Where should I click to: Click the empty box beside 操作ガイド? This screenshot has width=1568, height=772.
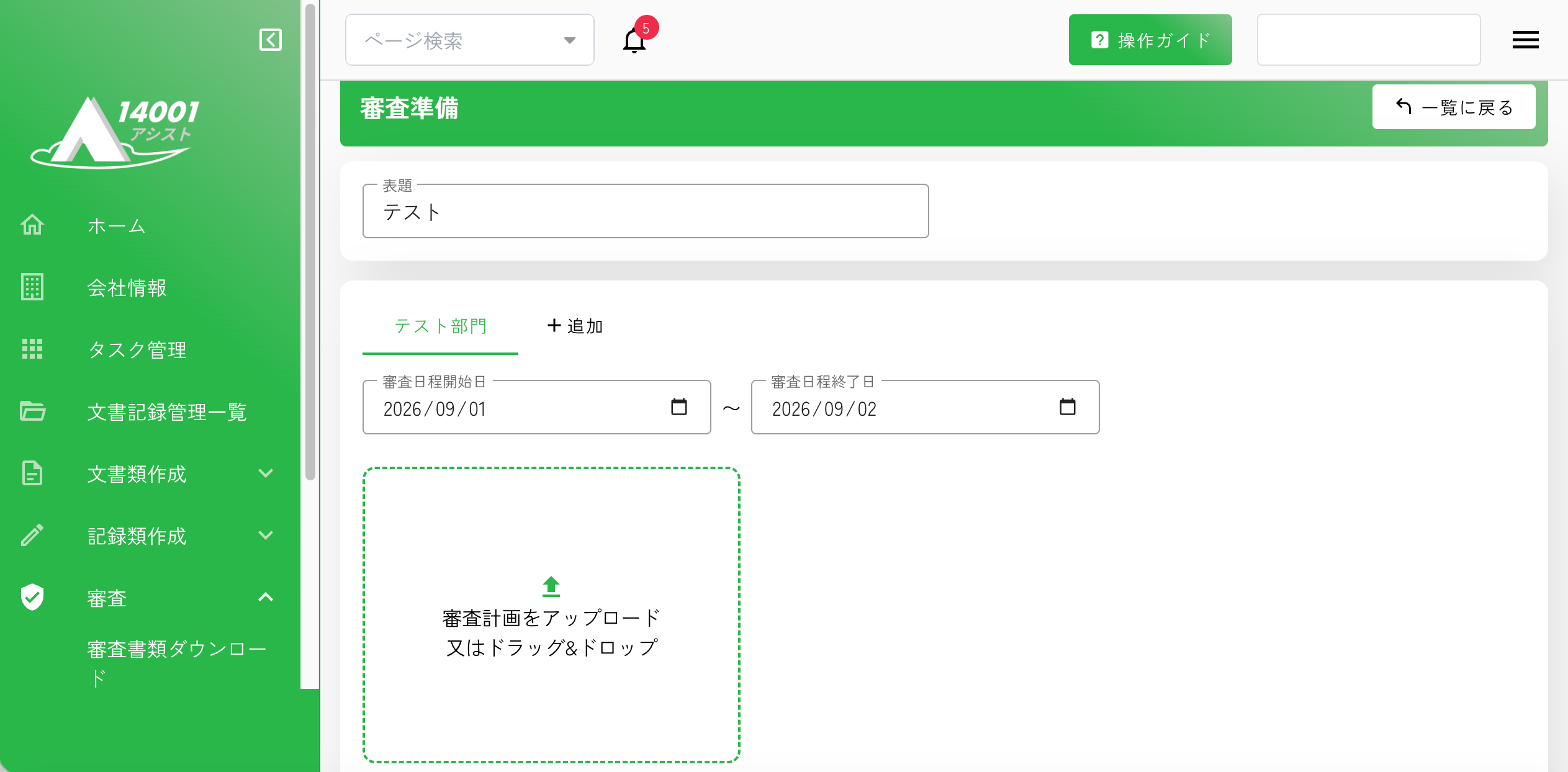coord(1369,40)
